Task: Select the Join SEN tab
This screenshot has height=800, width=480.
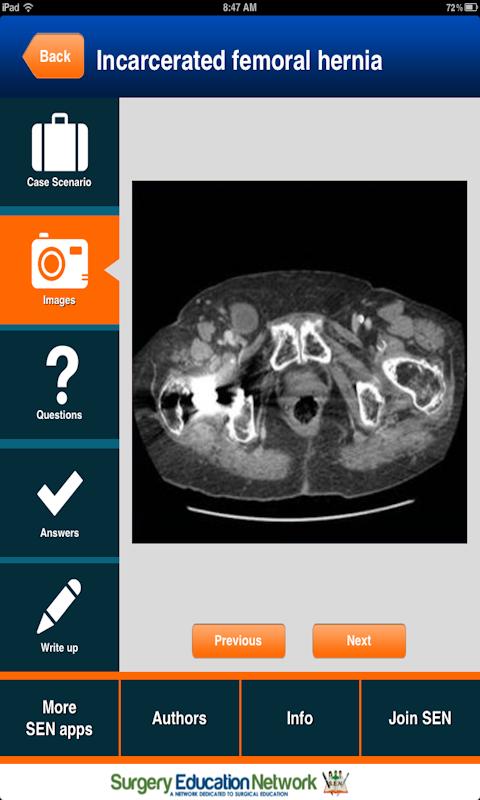Action: click(420, 718)
